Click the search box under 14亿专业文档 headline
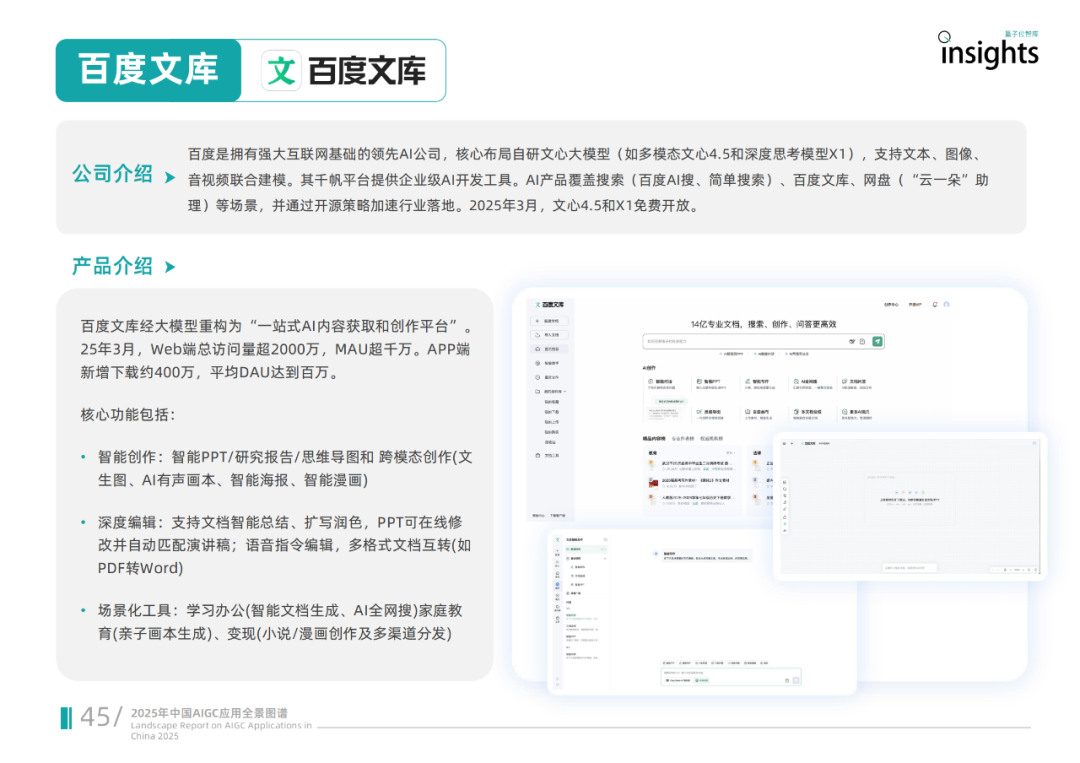The image size is (1080, 763). point(763,341)
